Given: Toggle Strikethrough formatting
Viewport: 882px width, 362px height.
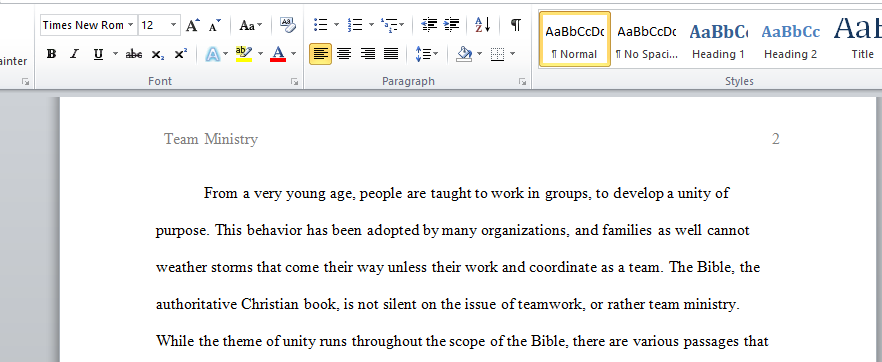Looking at the screenshot, I should (134, 55).
